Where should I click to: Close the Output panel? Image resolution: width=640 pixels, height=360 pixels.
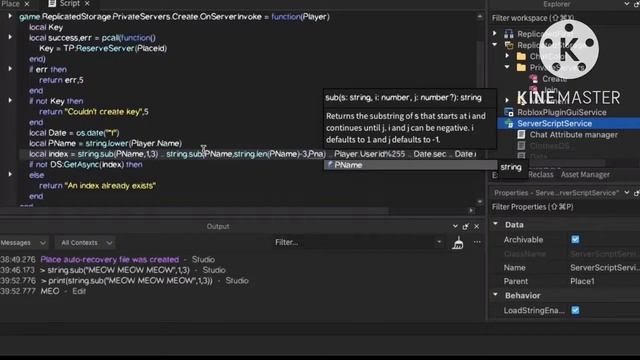click(477, 226)
